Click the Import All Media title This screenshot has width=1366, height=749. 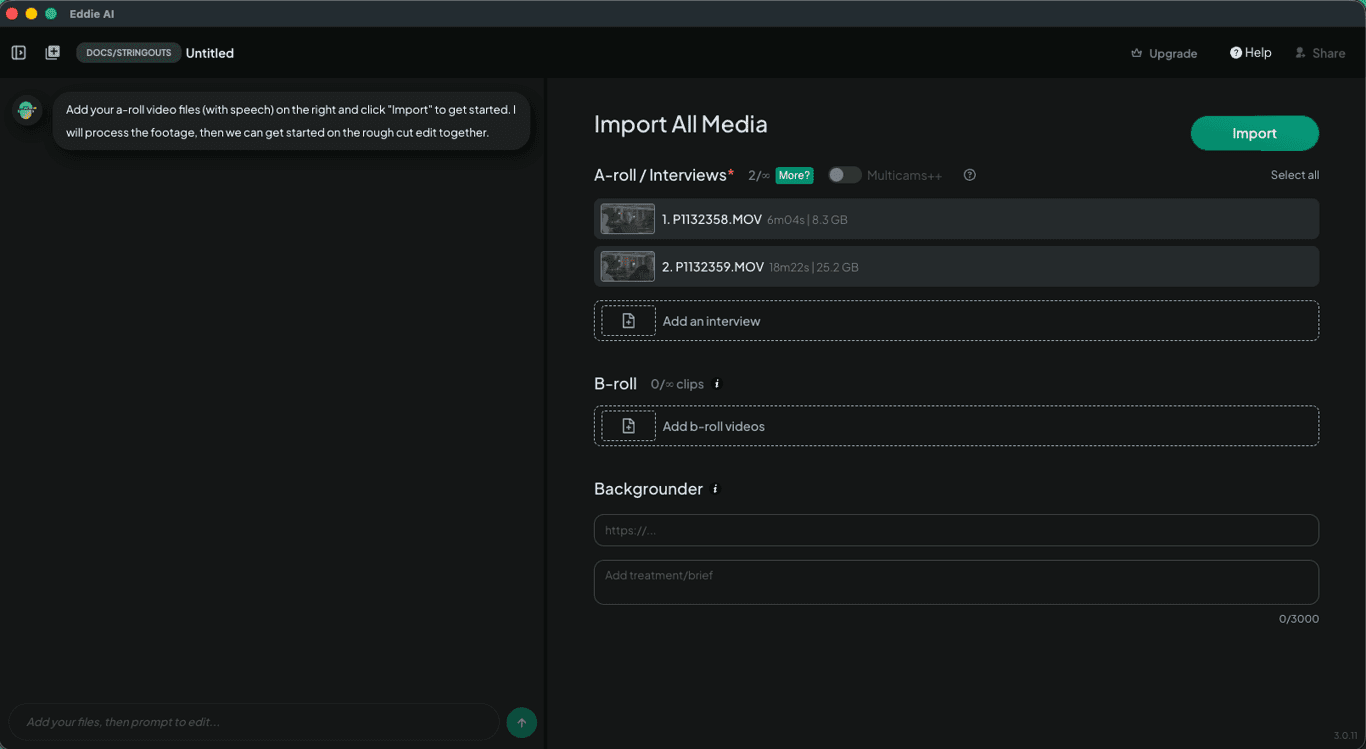[x=681, y=124]
